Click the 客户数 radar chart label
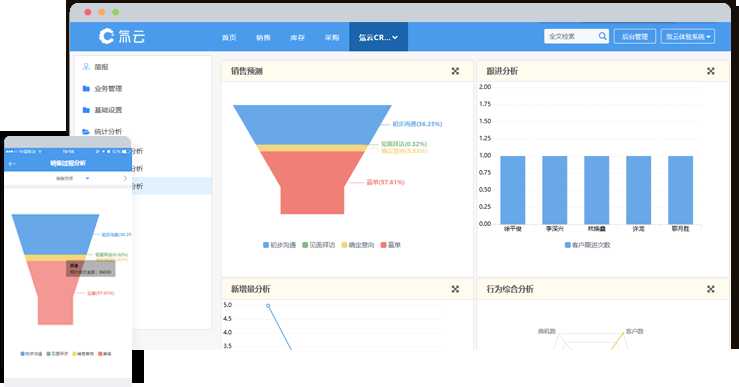This screenshot has width=739, height=387. (x=634, y=331)
